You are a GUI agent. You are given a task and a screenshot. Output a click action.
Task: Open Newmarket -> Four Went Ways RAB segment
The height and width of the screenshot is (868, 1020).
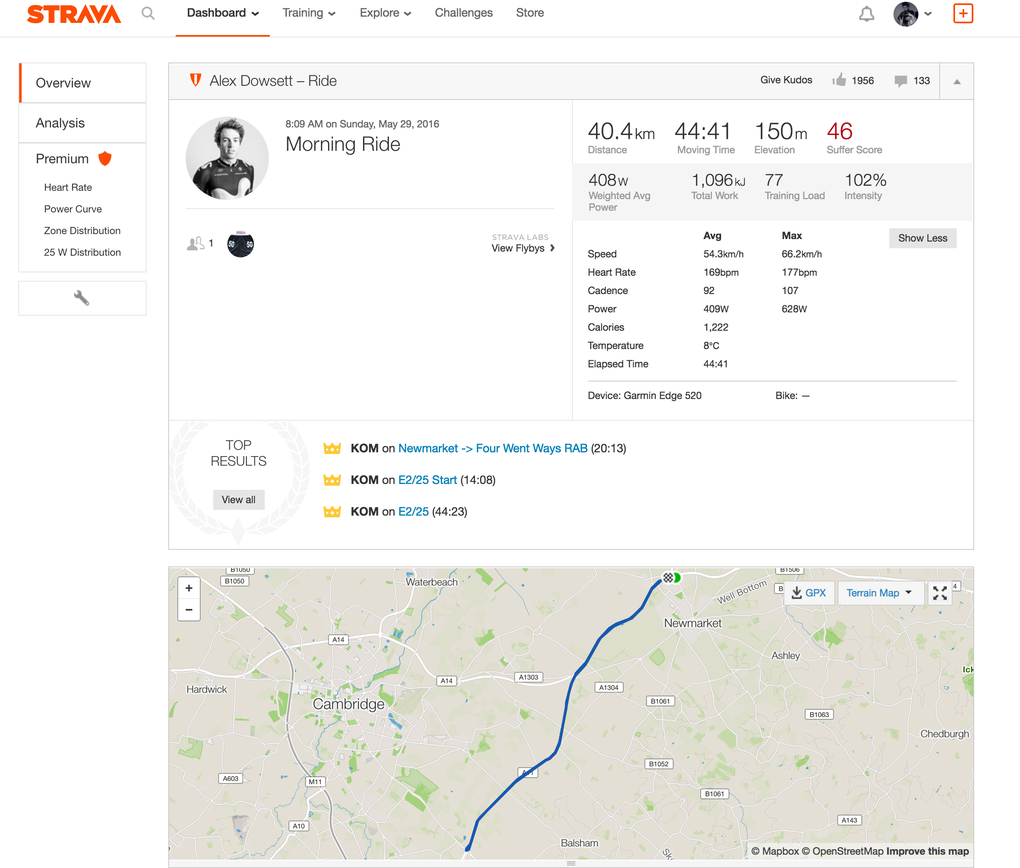point(492,449)
